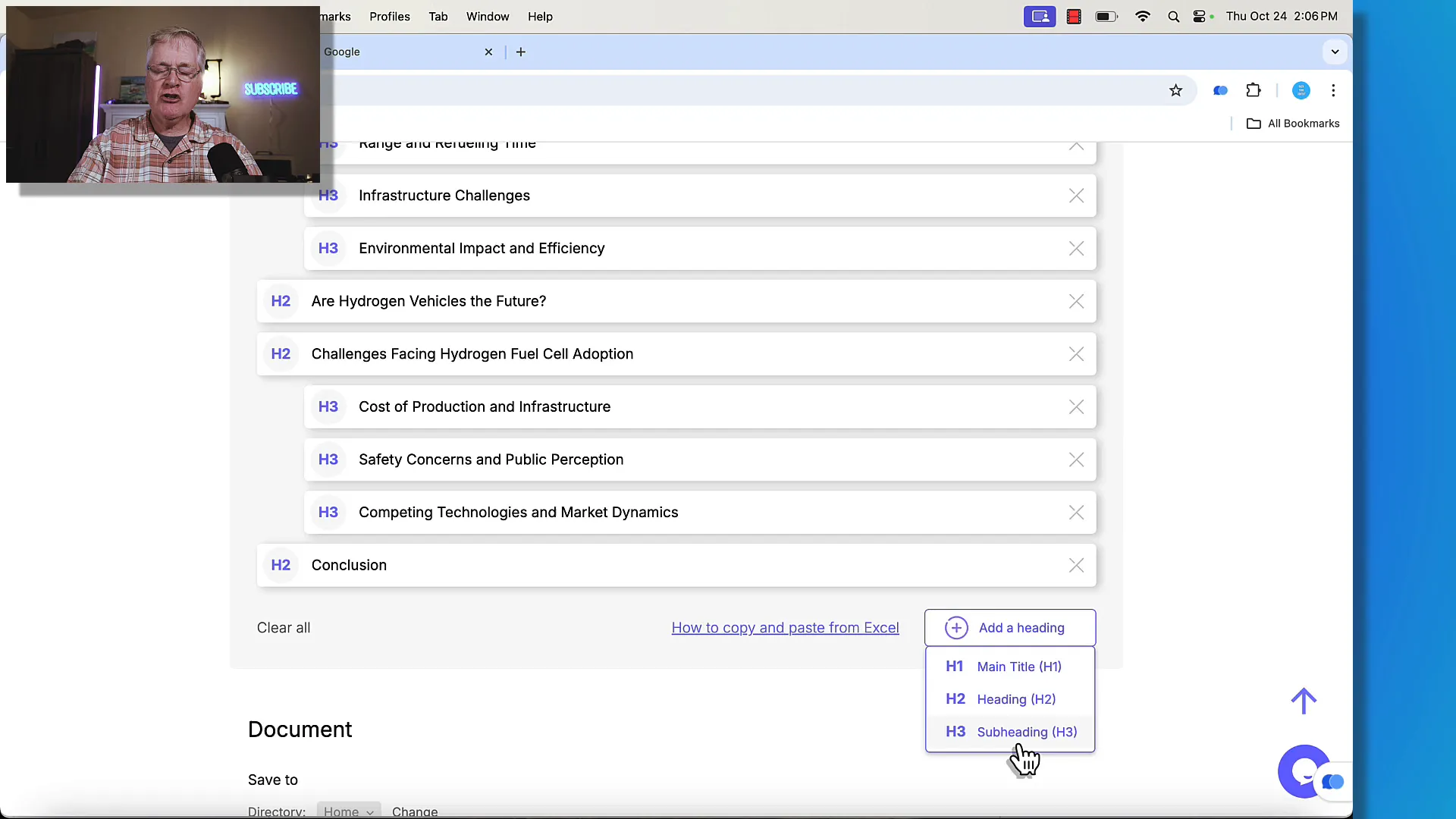Image resolution: width=1456 pixels, height=819 pixels.
Task: Open the Help menu
Action: tap(540, 17)
